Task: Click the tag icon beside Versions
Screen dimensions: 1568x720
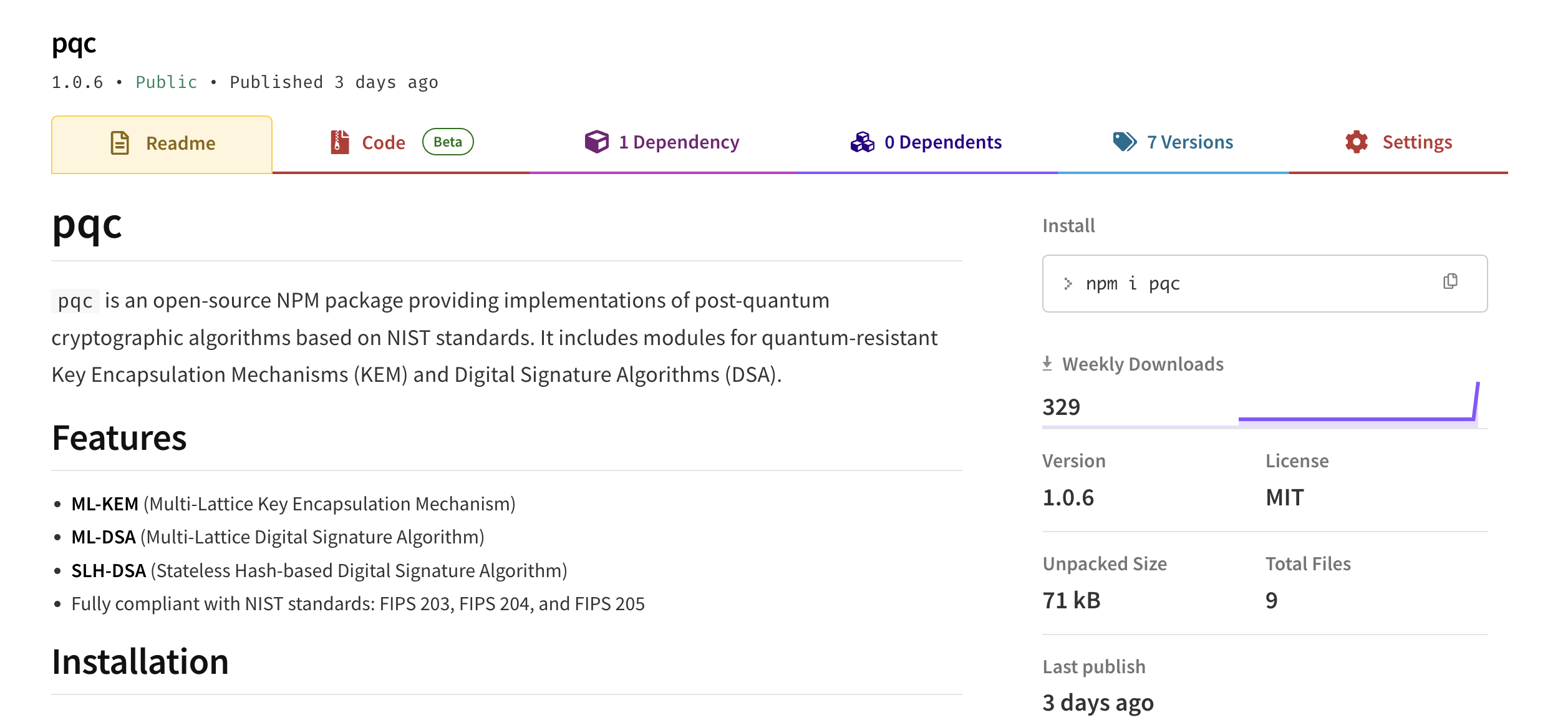Action: coord(1124,142)
